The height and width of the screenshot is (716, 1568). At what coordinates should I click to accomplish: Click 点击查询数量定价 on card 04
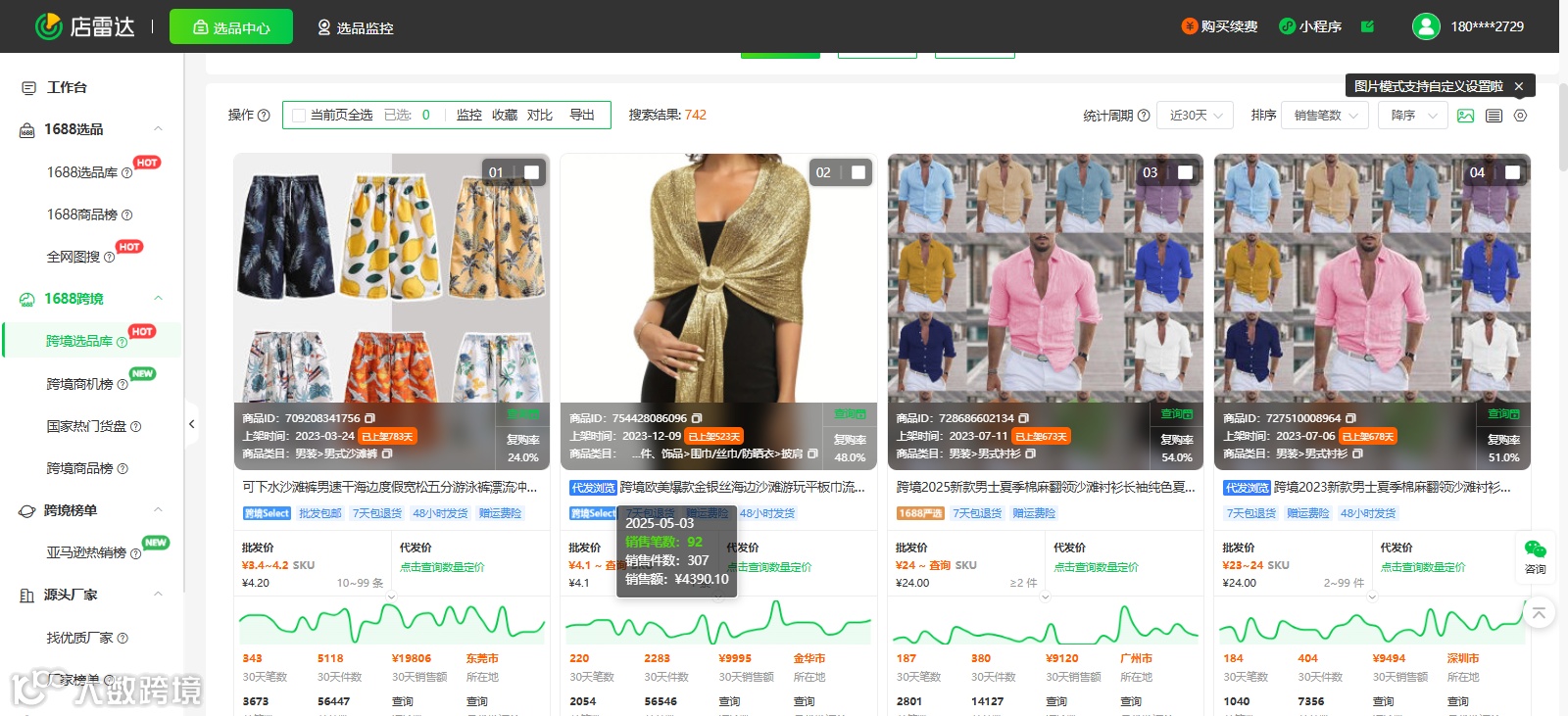[1423, 567]
